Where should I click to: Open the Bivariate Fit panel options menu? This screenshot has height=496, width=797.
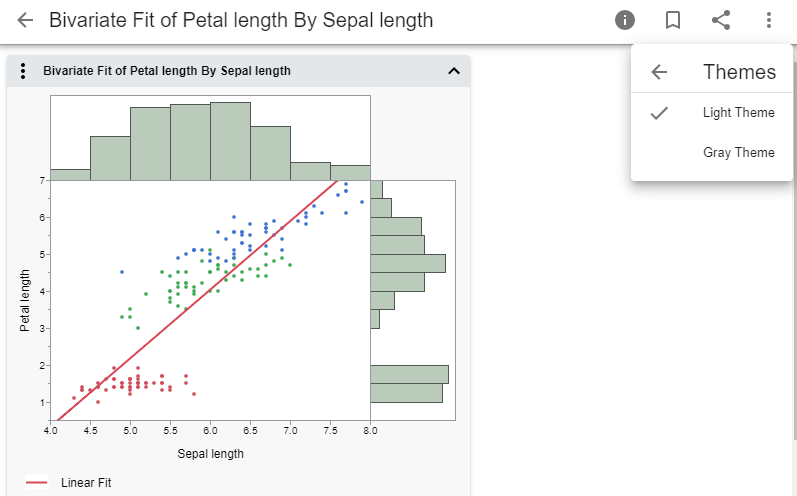coord(25,71)
